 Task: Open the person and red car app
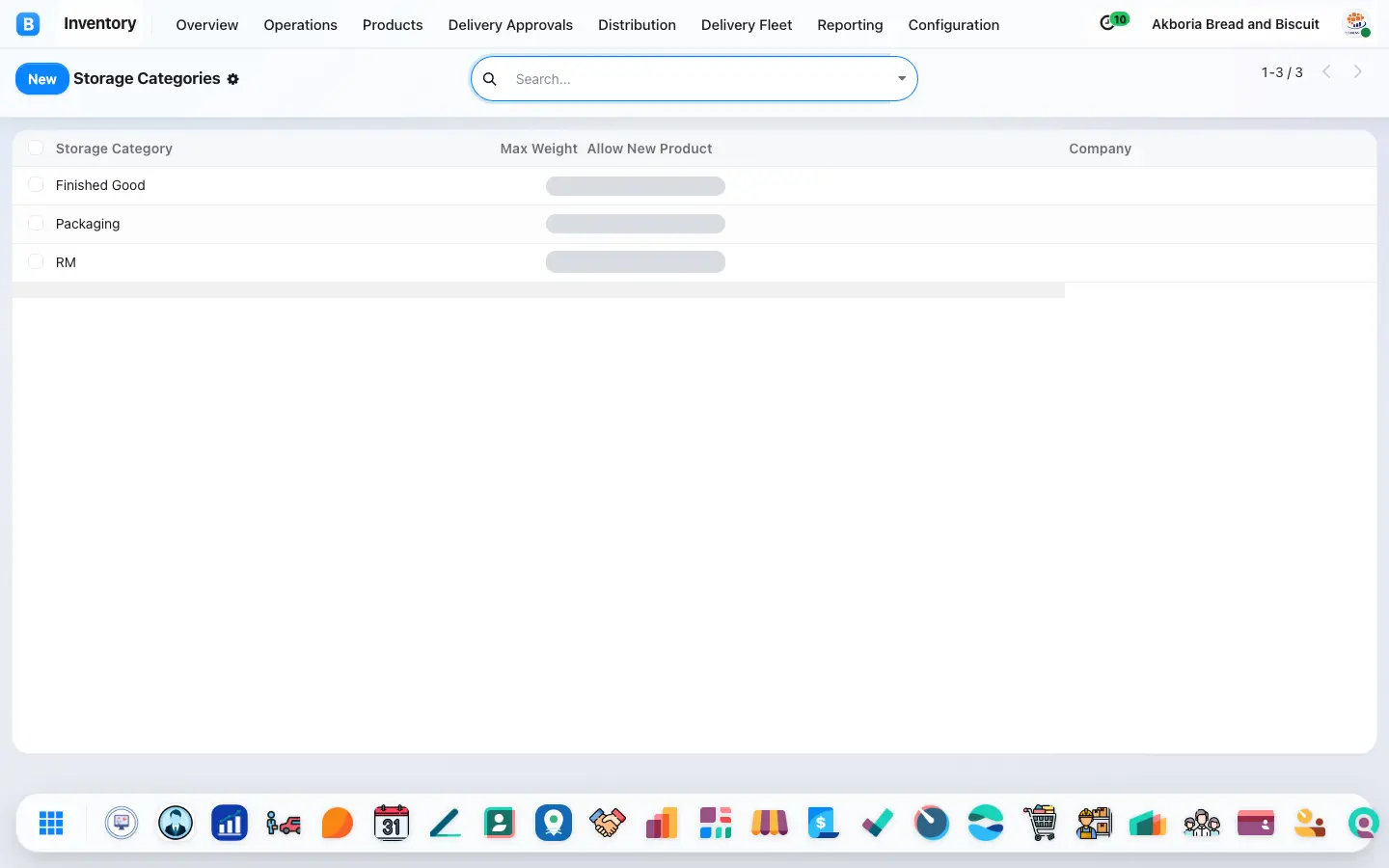(284, 823)
